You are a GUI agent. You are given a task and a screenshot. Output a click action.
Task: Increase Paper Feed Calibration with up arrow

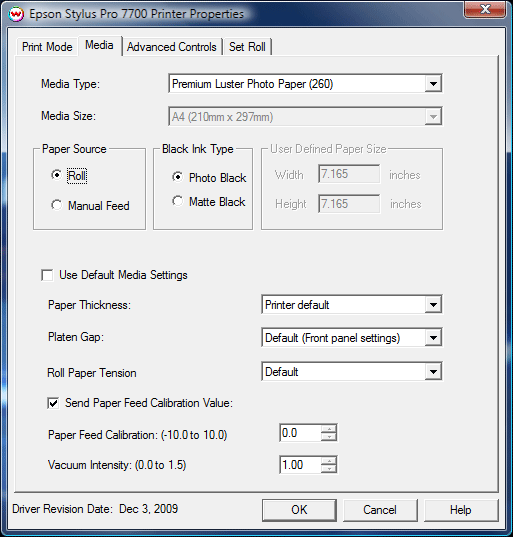(x=329, y=429)
